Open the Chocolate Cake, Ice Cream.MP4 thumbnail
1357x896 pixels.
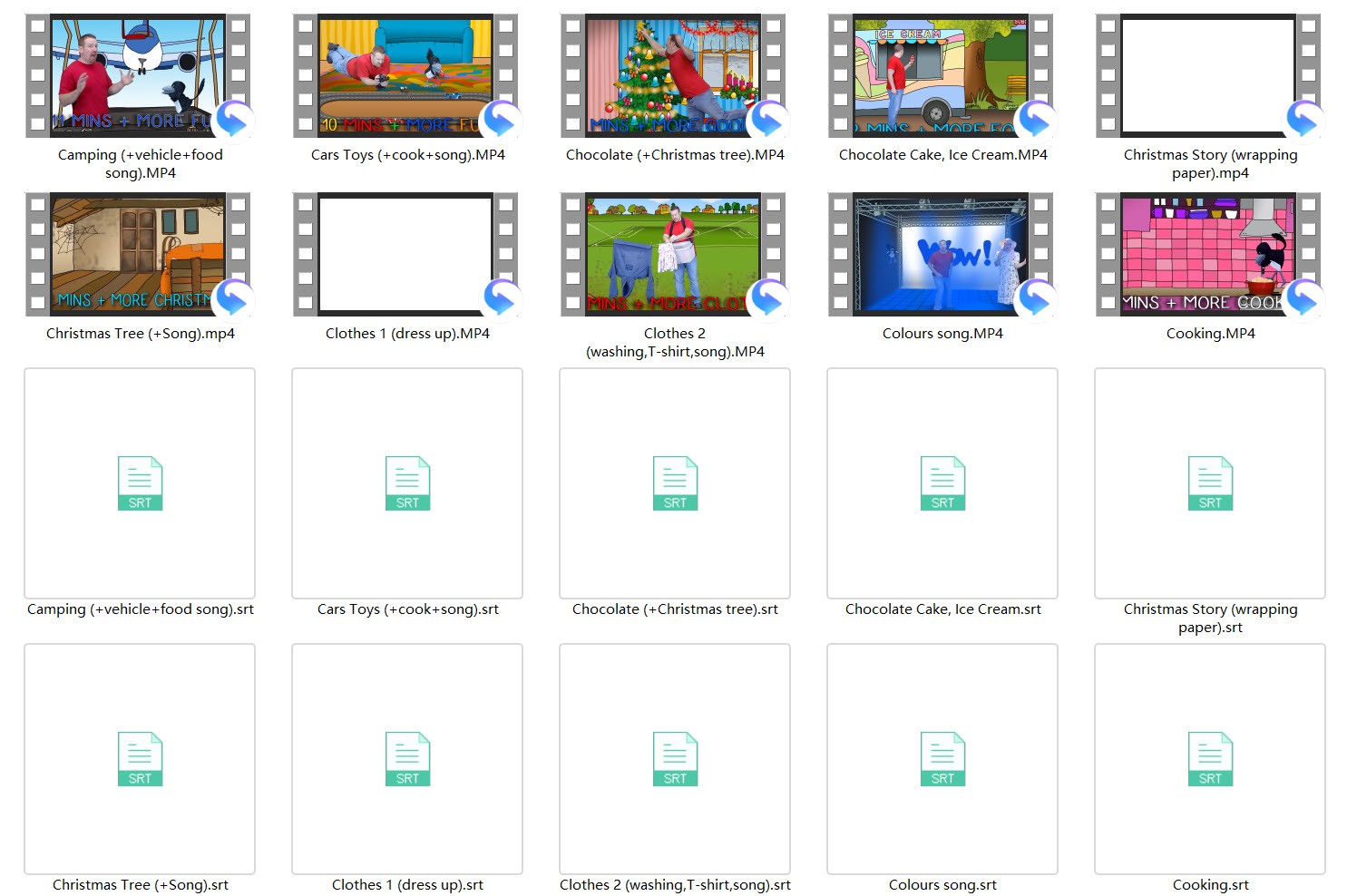(x=941, y=76)
